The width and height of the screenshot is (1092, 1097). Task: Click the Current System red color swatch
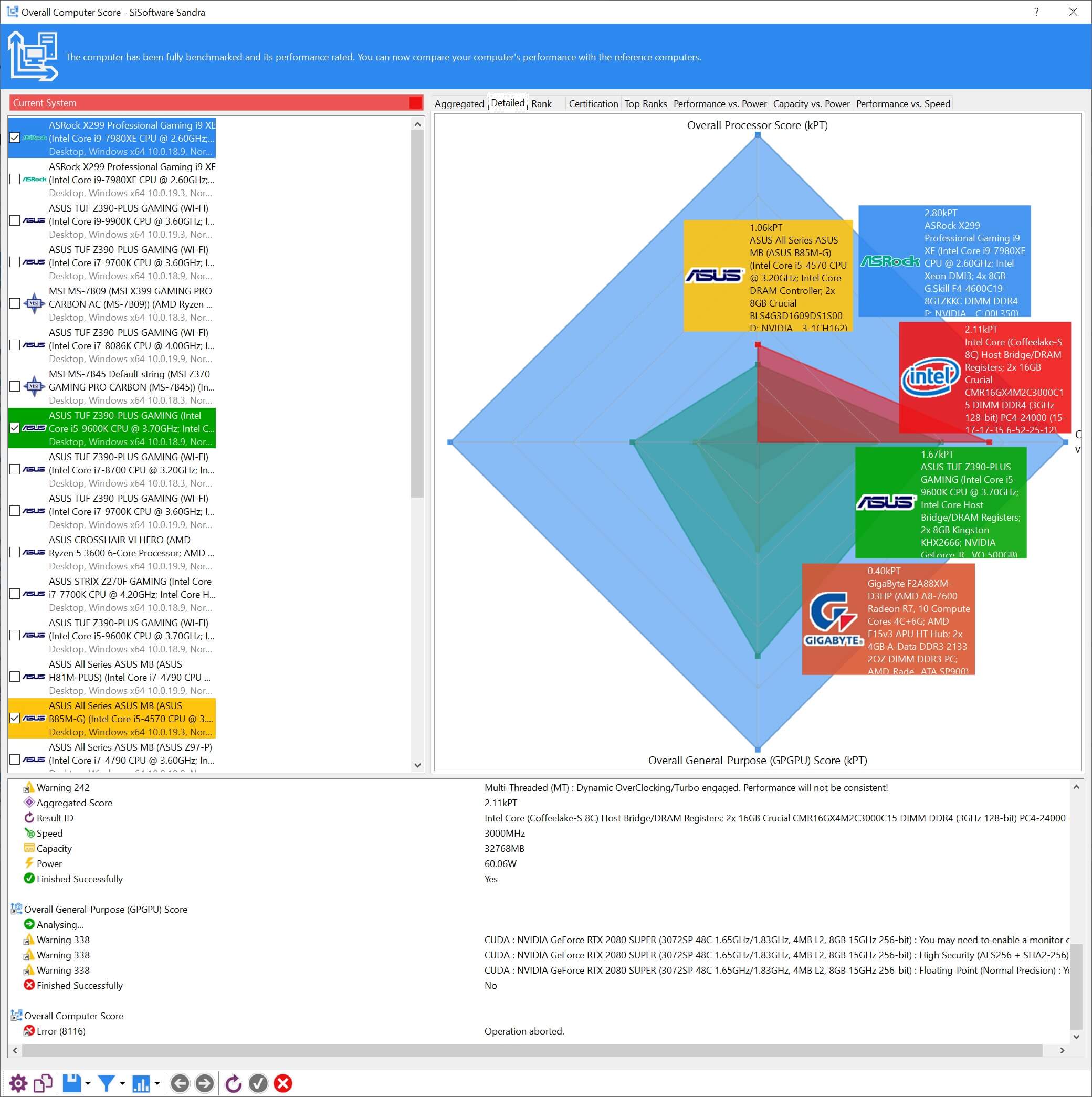point(415,103)
